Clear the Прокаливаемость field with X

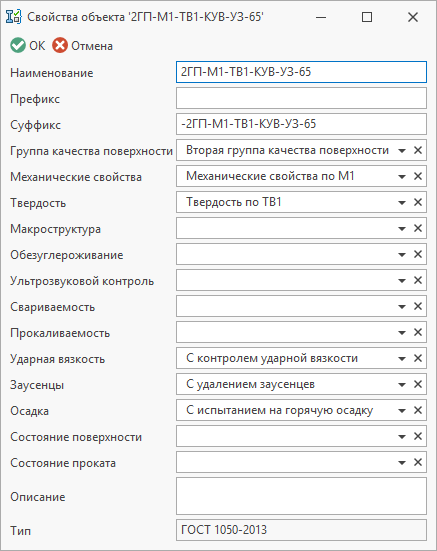pyautogui.click(x=418, y=332)
